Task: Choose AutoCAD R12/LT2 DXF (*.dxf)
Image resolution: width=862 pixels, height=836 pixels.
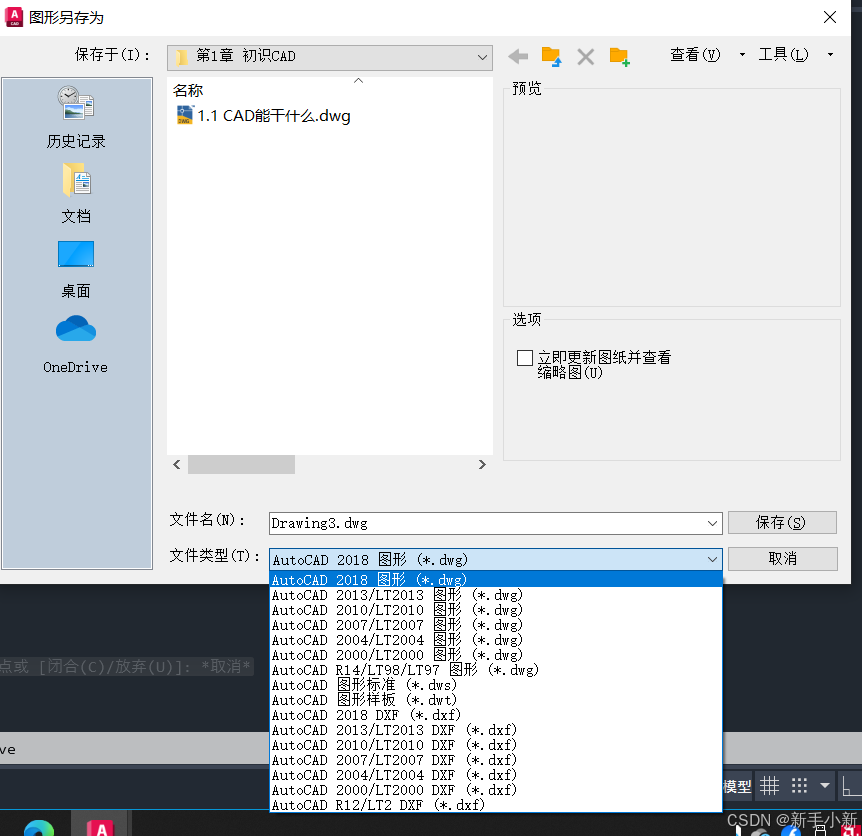Action: tap(495, 805)
